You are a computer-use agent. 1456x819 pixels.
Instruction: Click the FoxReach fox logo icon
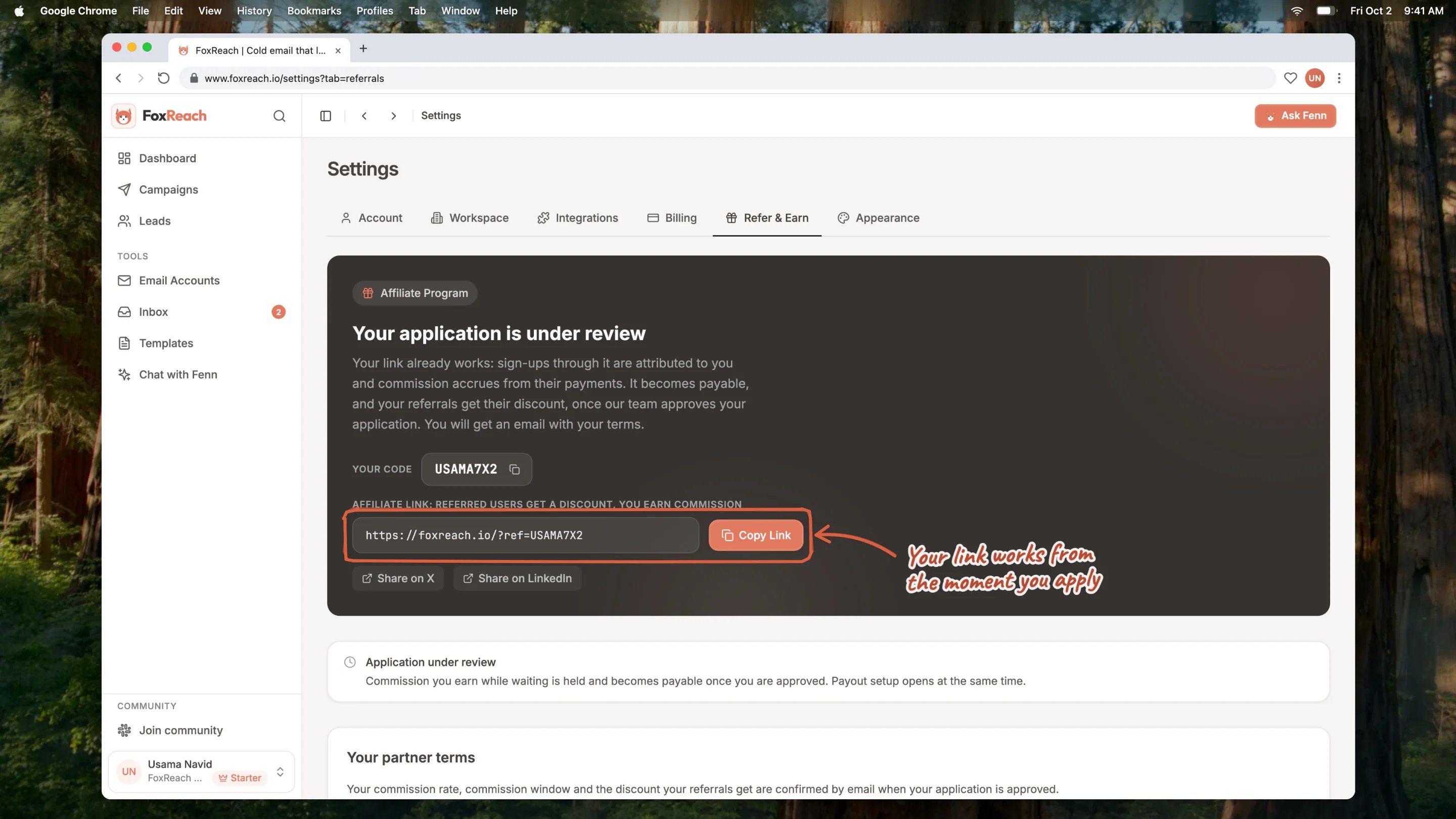coord(123,116)
